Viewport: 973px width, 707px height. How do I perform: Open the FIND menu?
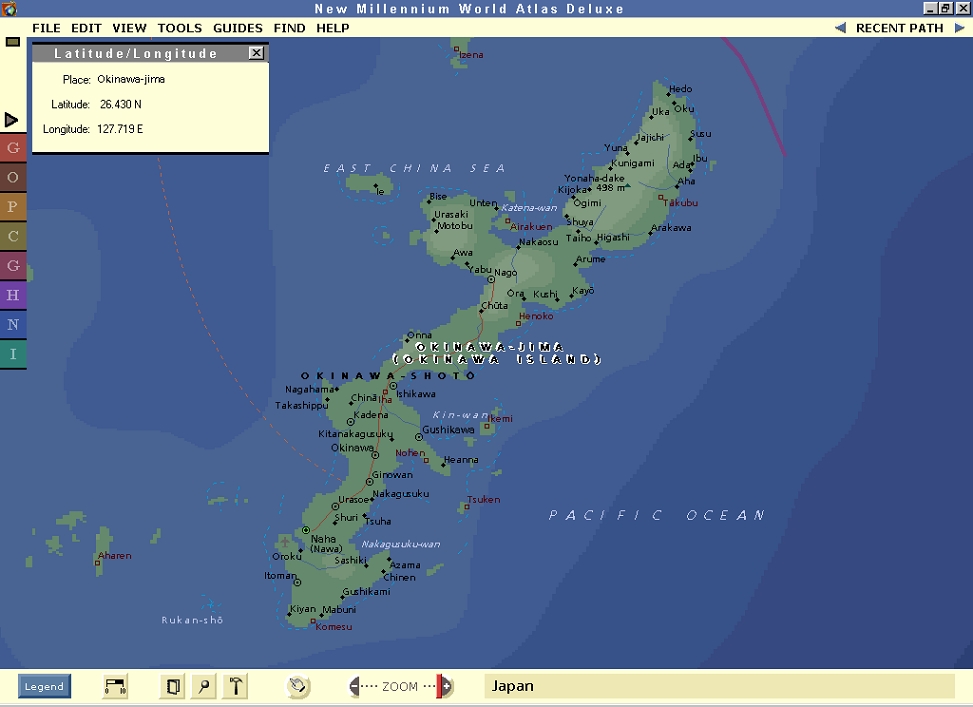[290, 28]
